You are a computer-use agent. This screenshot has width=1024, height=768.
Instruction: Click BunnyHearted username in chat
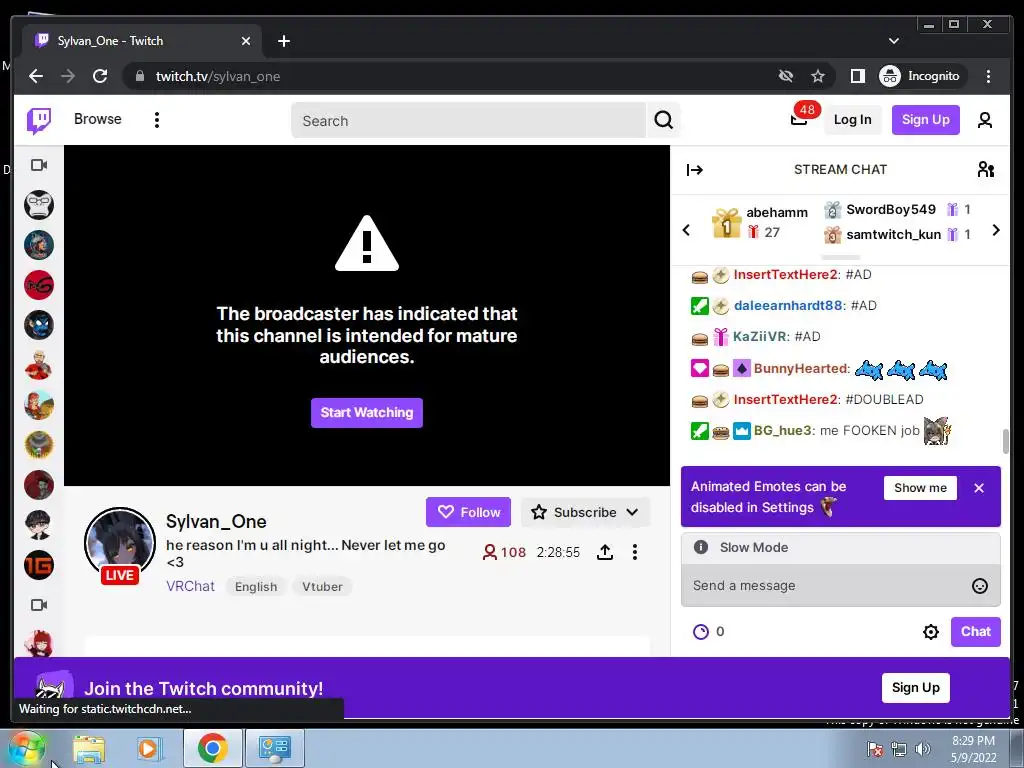click(x=801, y=368)
